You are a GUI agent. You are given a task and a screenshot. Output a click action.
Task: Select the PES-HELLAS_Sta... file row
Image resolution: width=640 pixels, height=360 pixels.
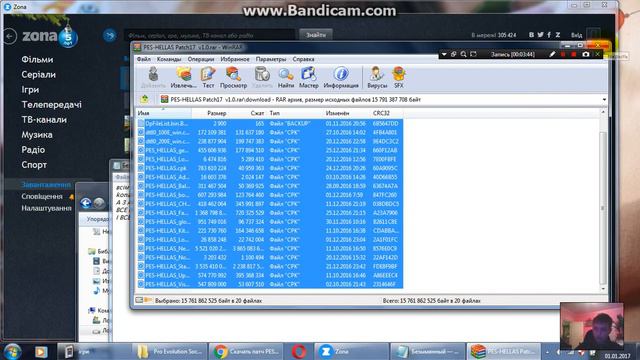click(270, 266)
